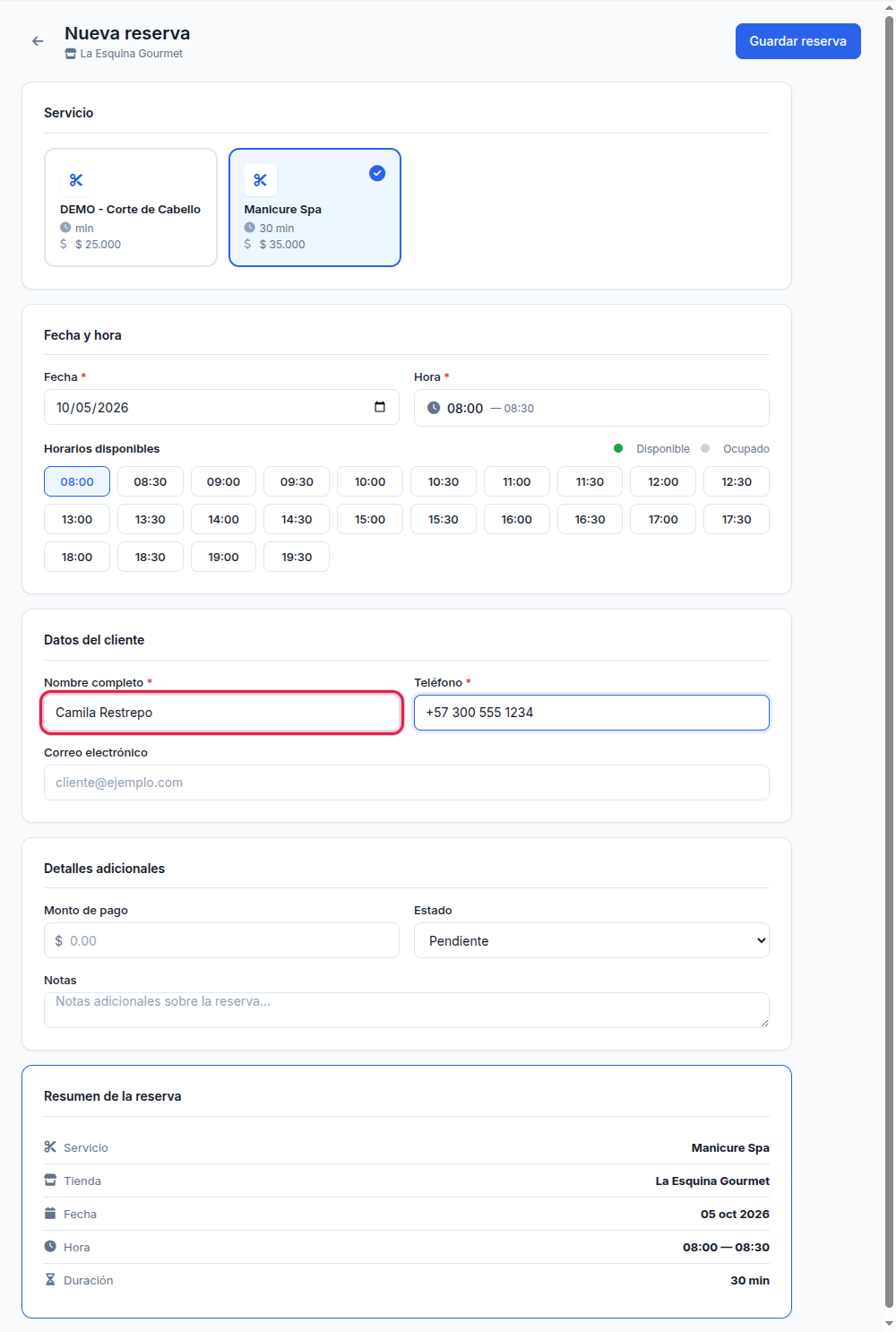Click the Notas text area
This screenshot has height=1332, width=896.
[x=407, y=1010]
